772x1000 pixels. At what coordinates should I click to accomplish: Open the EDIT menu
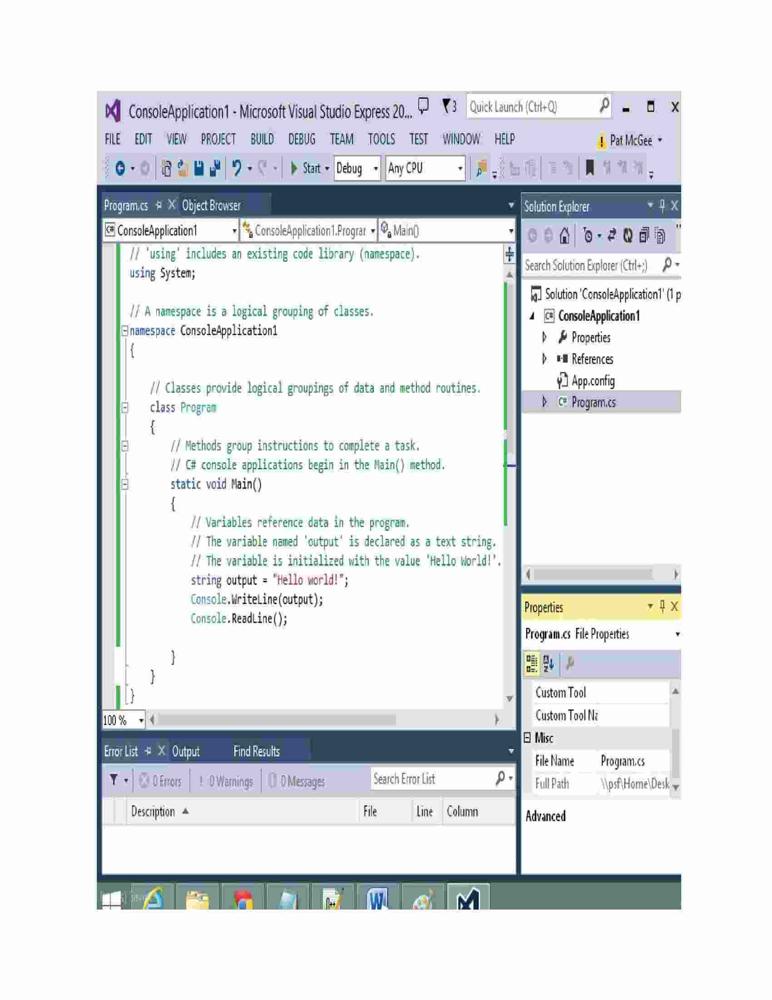pos(143,139)
